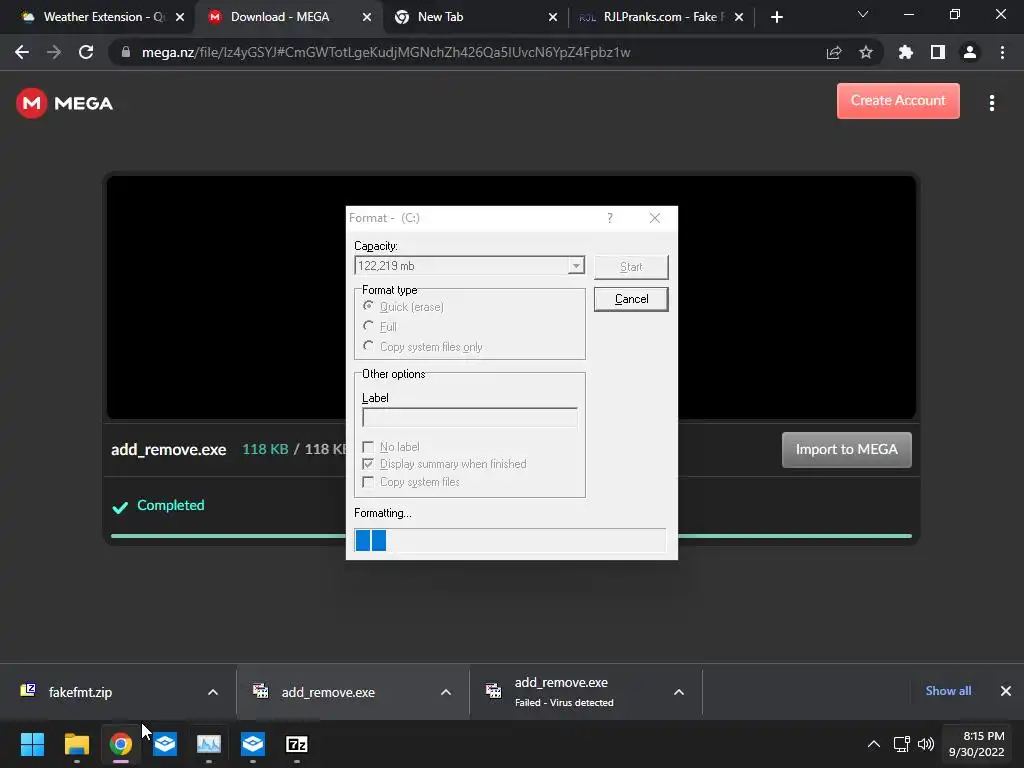
Task: Click the Import to MEGA button
Action: tap(846, 449)
